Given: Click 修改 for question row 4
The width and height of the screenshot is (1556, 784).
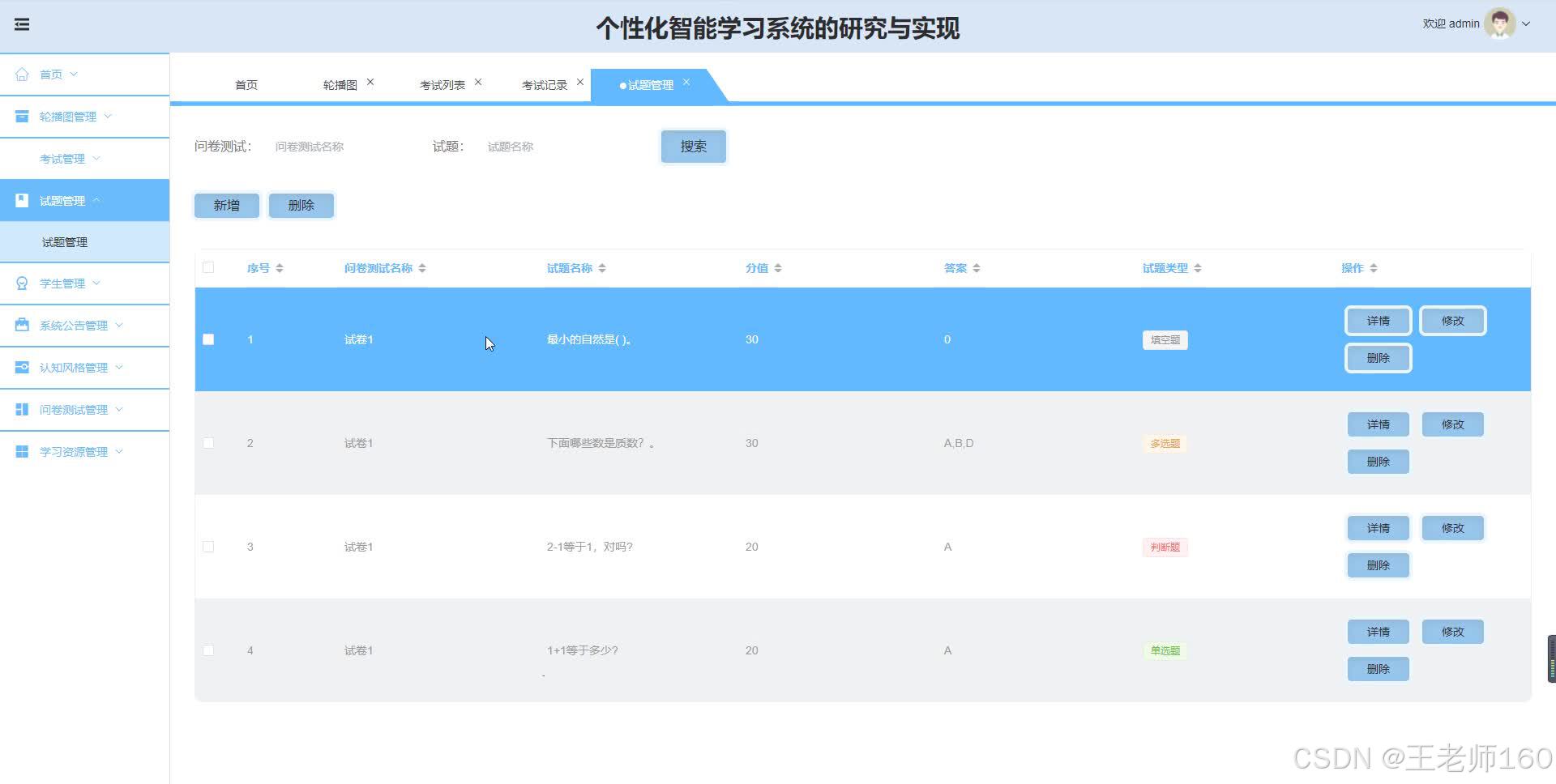Looking at the screenshot, I should pyautogui.click(x=1453, y=632).
